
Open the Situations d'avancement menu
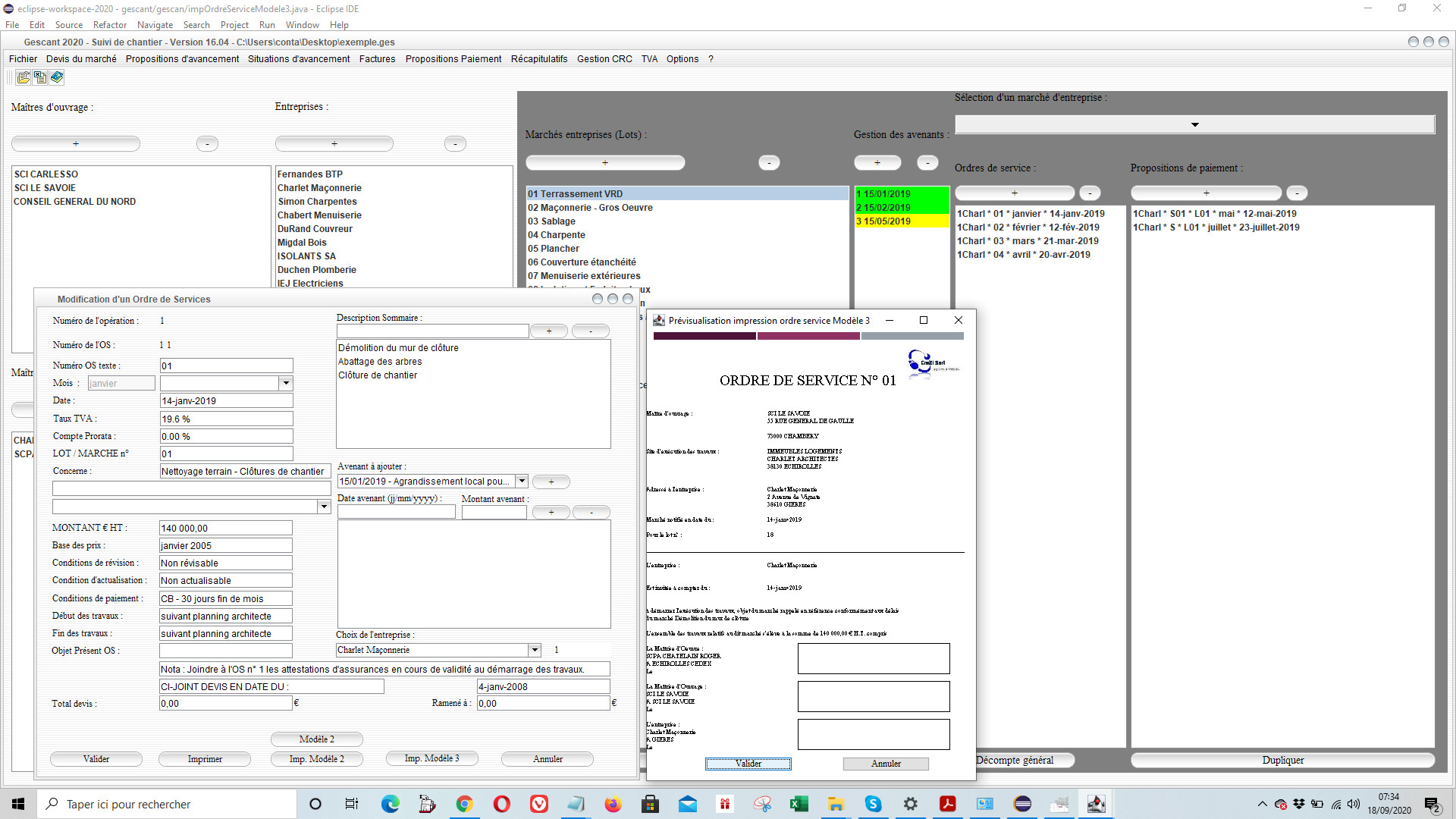point(299,59)
